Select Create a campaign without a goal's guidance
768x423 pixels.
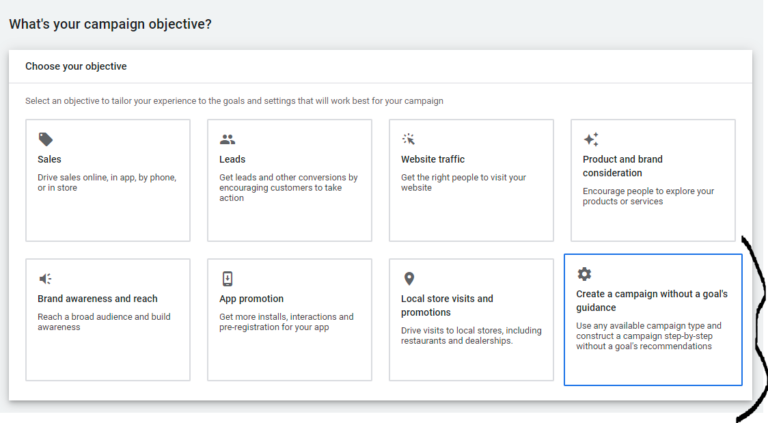click(651, 301)
